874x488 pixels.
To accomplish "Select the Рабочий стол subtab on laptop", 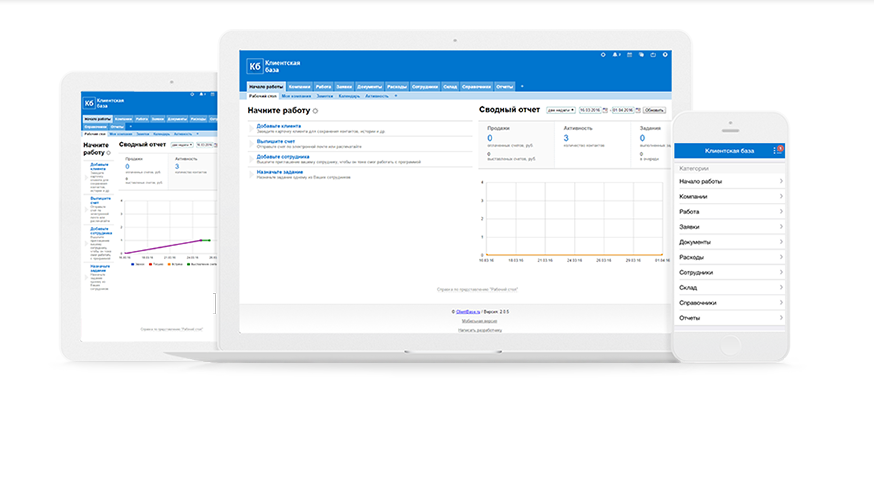I will (x=263, y=96).
